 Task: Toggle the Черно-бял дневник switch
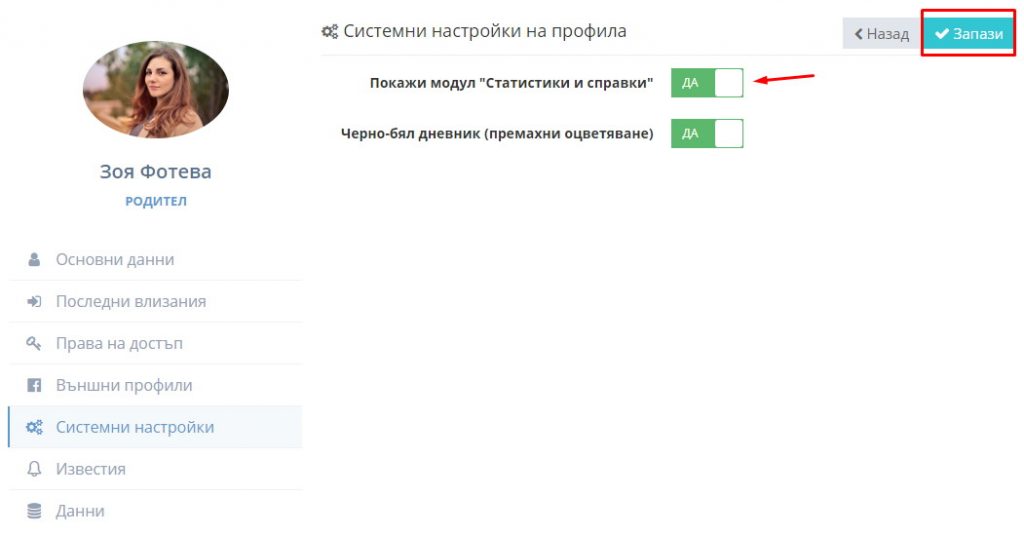click(707, 133)
